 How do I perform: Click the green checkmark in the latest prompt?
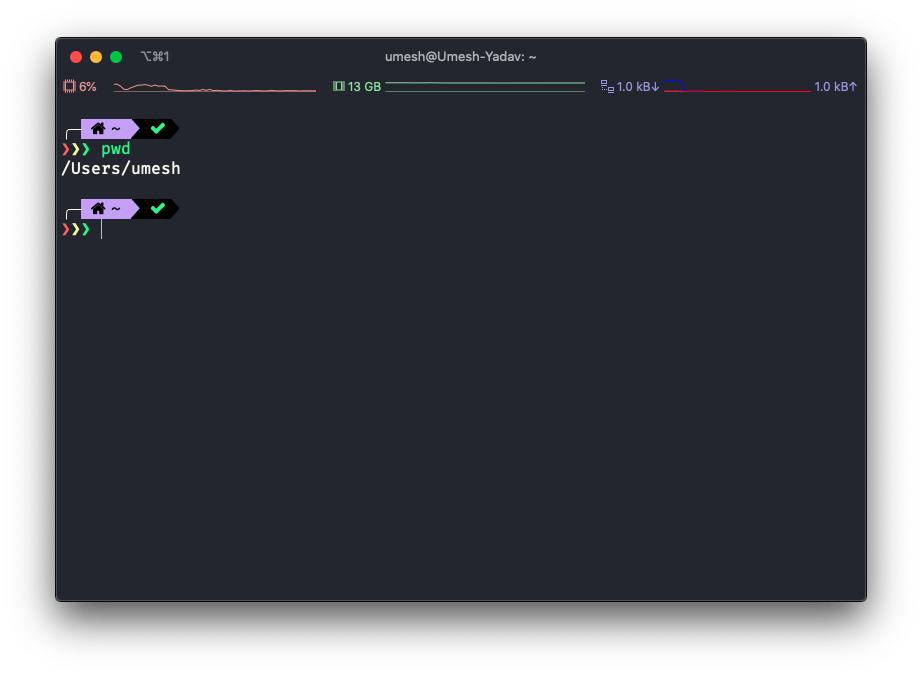pyautogui.click(x=157, y=209)
